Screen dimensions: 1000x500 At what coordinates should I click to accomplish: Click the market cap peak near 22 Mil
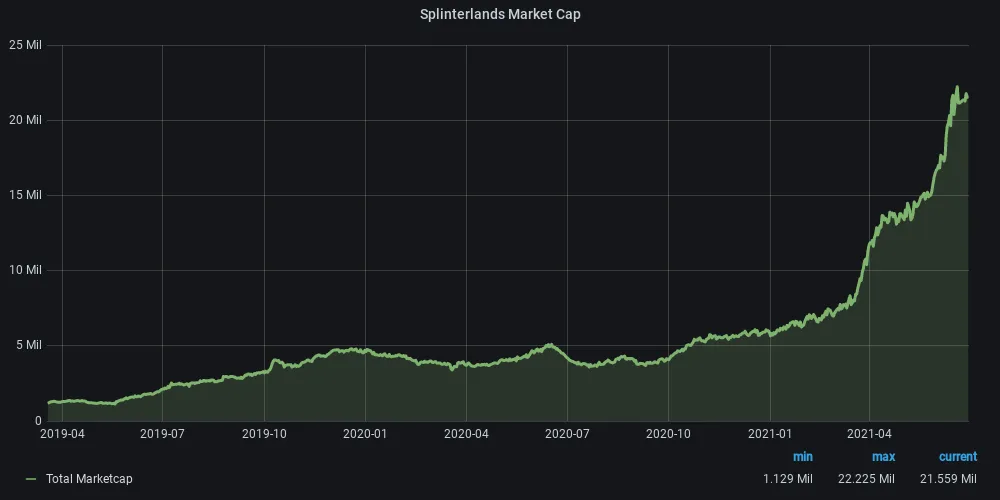click(957, 87)
